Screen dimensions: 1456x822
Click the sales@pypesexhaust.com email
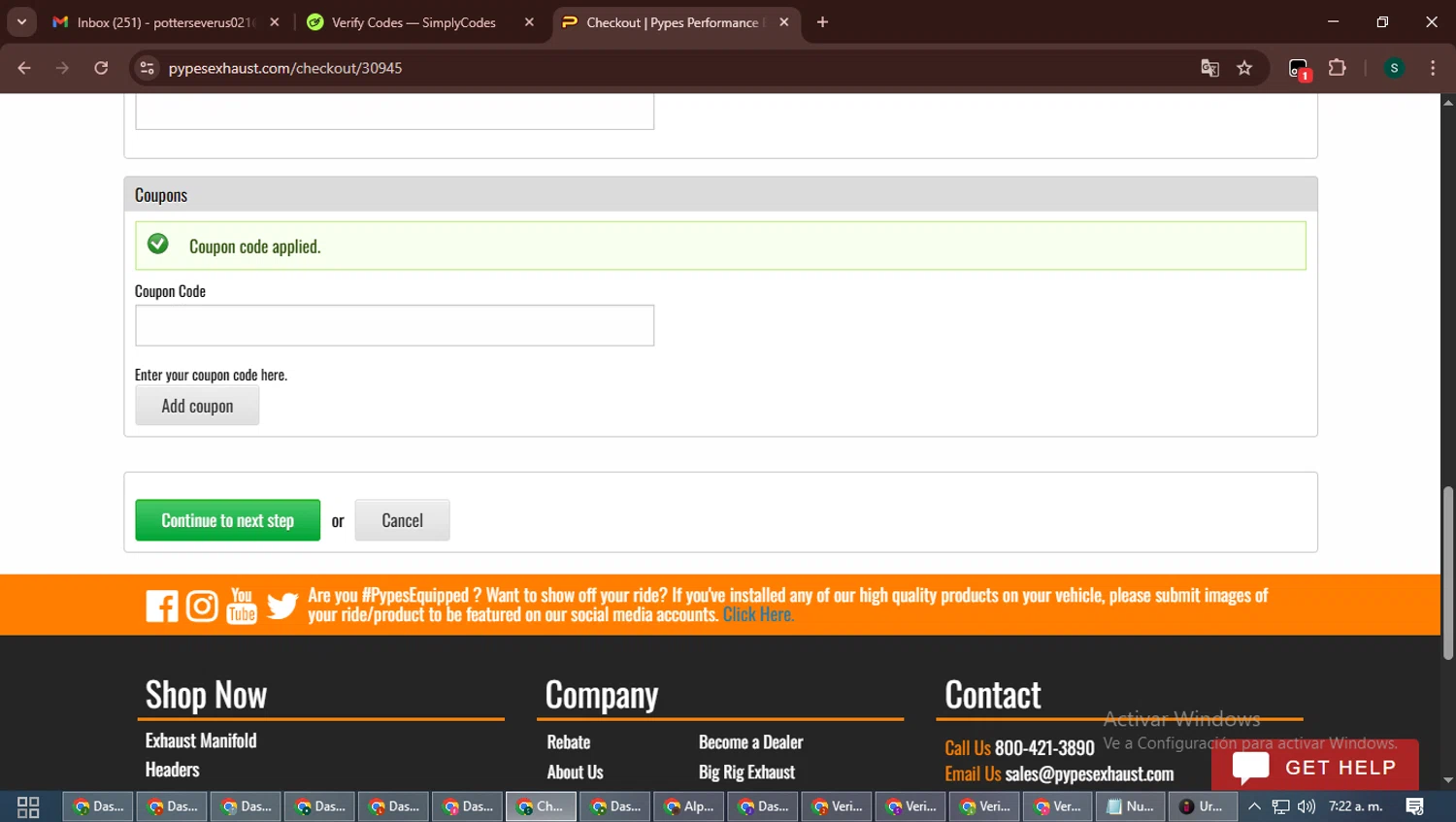pos(1089,773)
